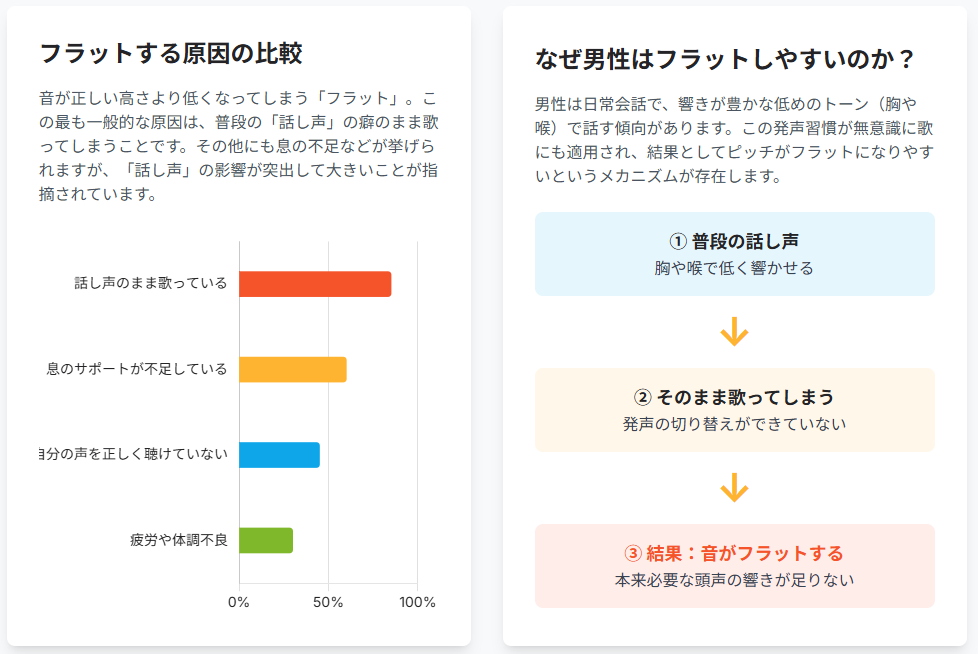
Task: Click the right card's paragraph about 男性
Action: 734,140
